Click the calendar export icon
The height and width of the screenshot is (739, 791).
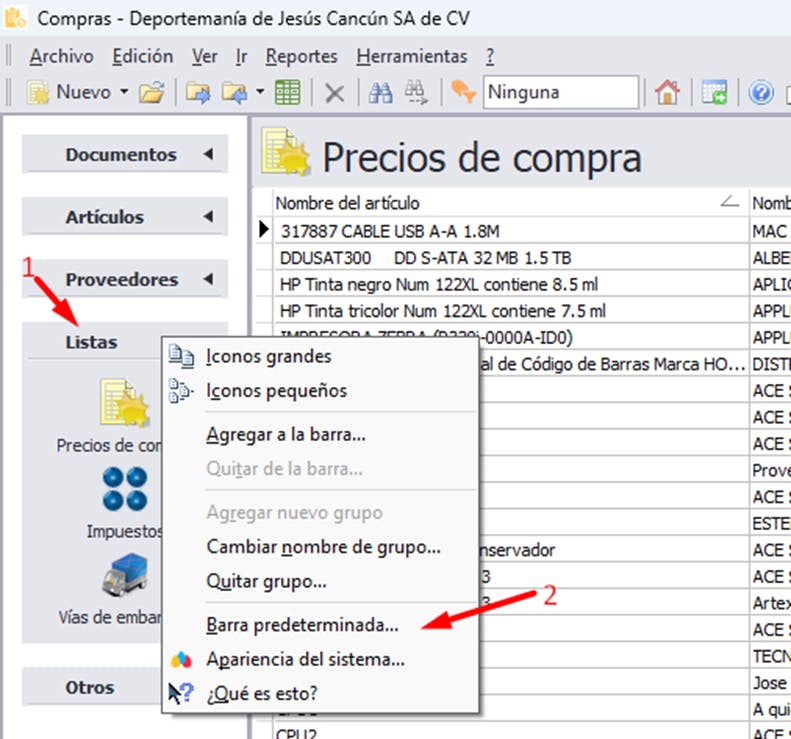(714, 92)
